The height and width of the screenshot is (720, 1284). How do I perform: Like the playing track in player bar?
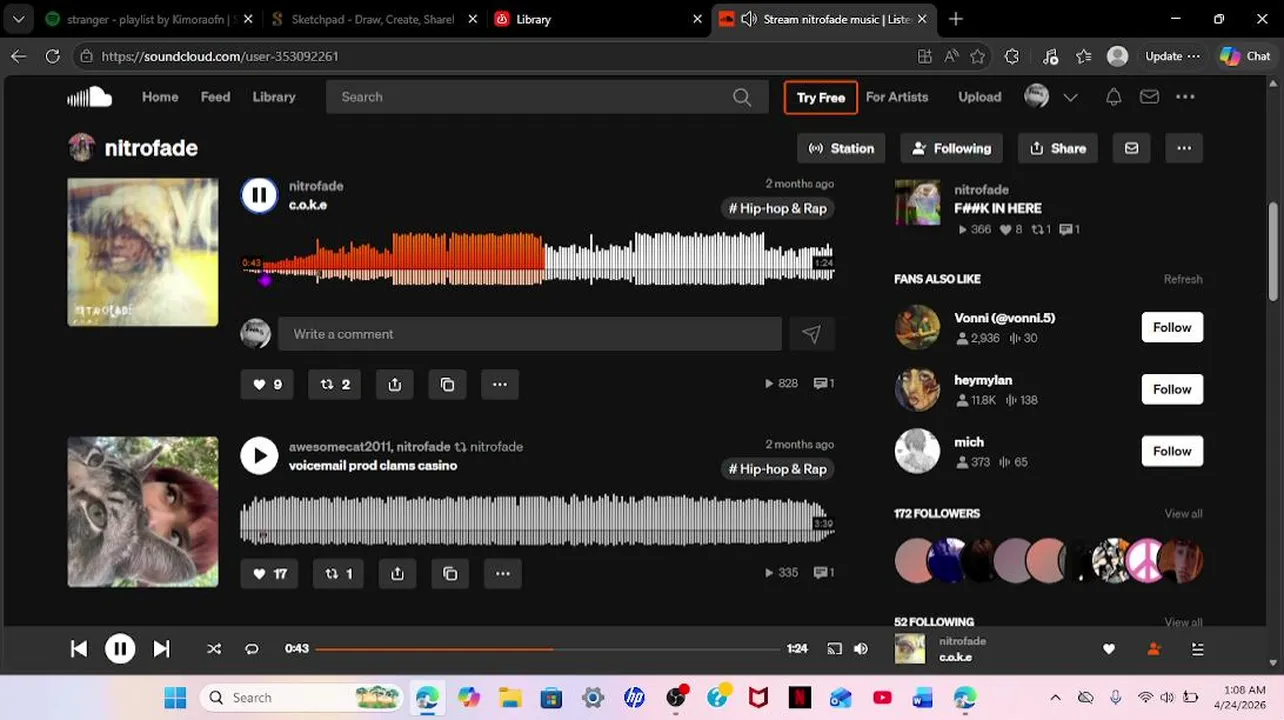coord(1109,649)
